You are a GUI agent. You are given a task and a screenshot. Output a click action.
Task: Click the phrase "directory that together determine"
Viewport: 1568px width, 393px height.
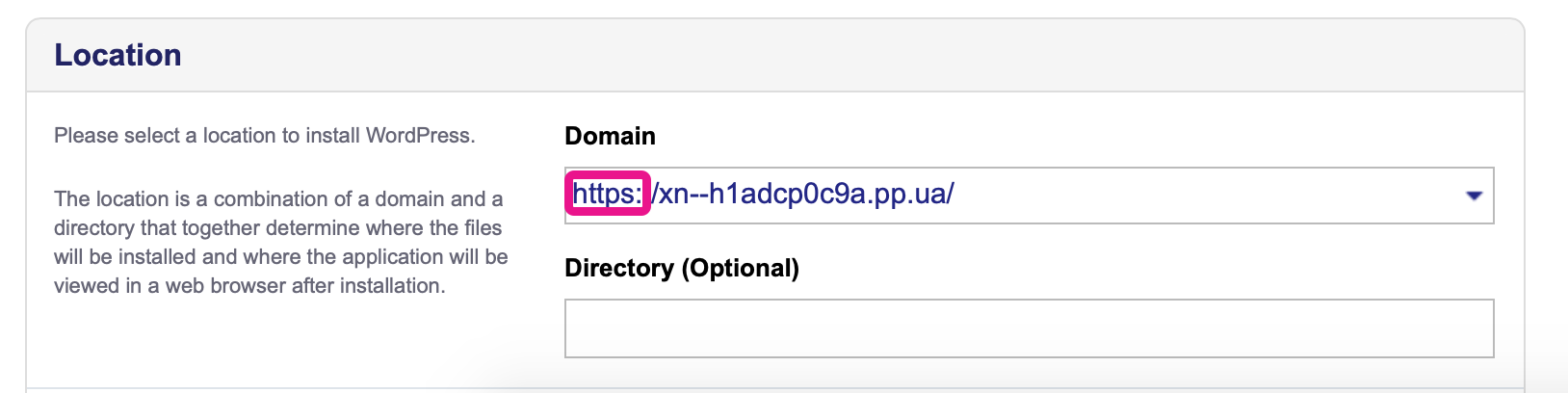(207, 228)
